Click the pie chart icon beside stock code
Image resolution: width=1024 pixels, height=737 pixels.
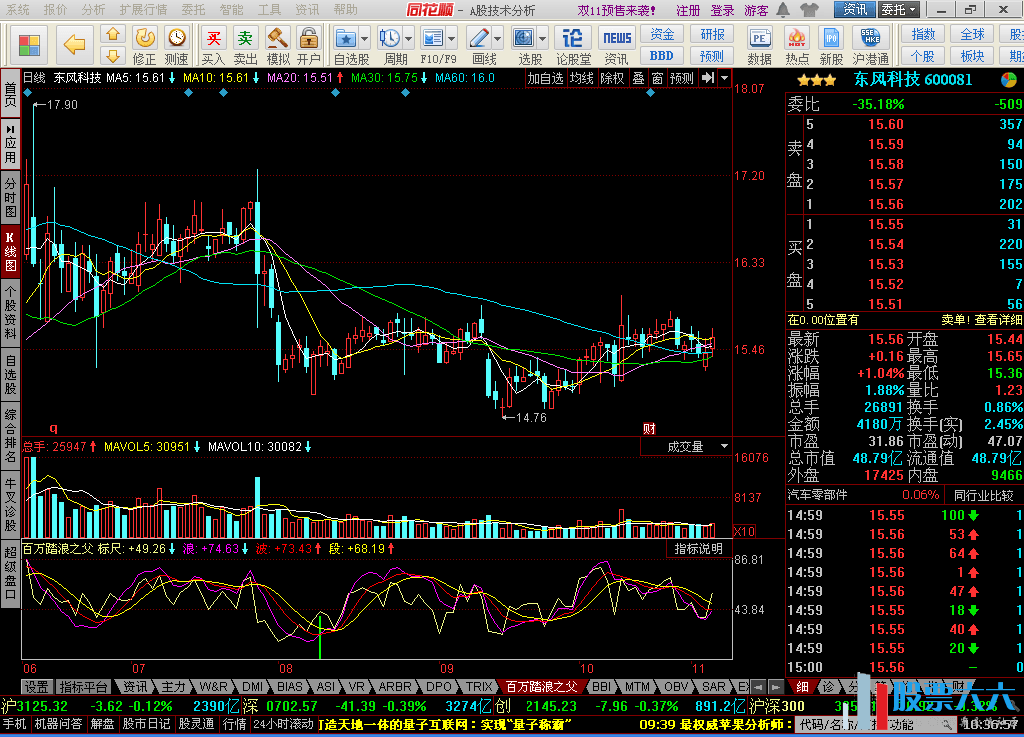(x=1008, y=80)
